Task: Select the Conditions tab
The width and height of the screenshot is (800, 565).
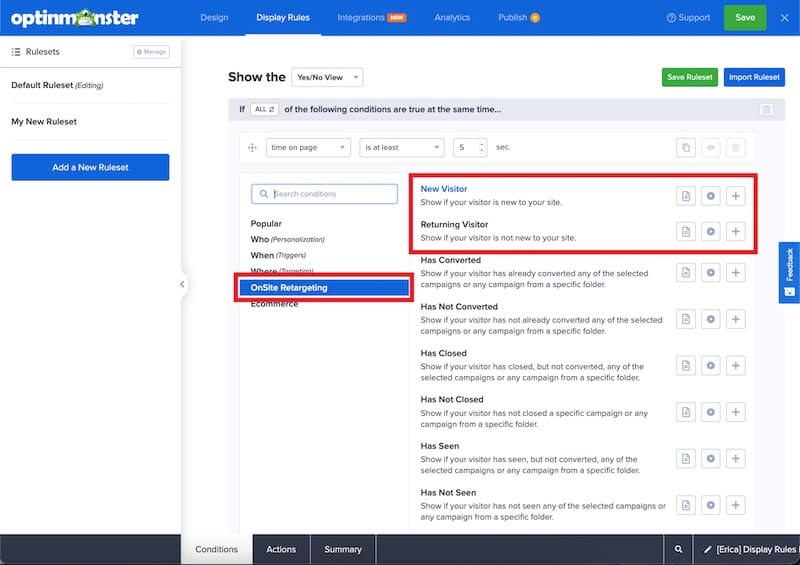Action: 216,550
